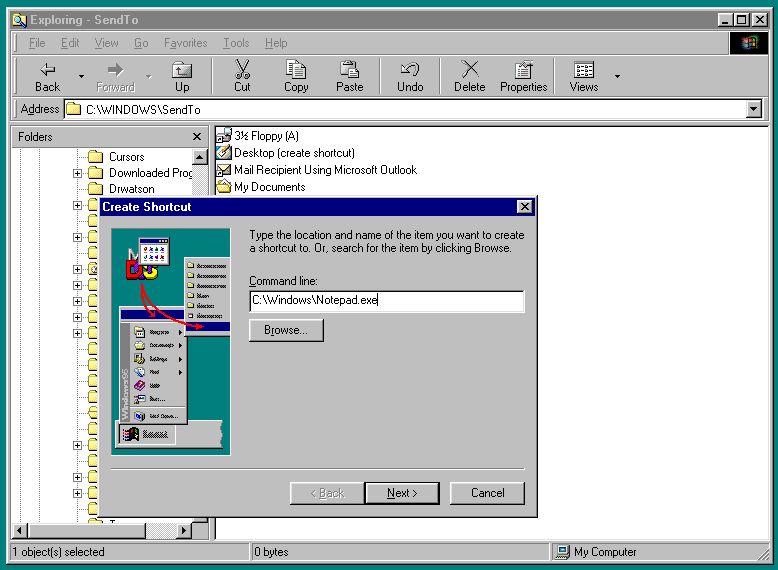Open the File menu
The width and height of the screenshot is (778, 570).
(x=37, y=43)
